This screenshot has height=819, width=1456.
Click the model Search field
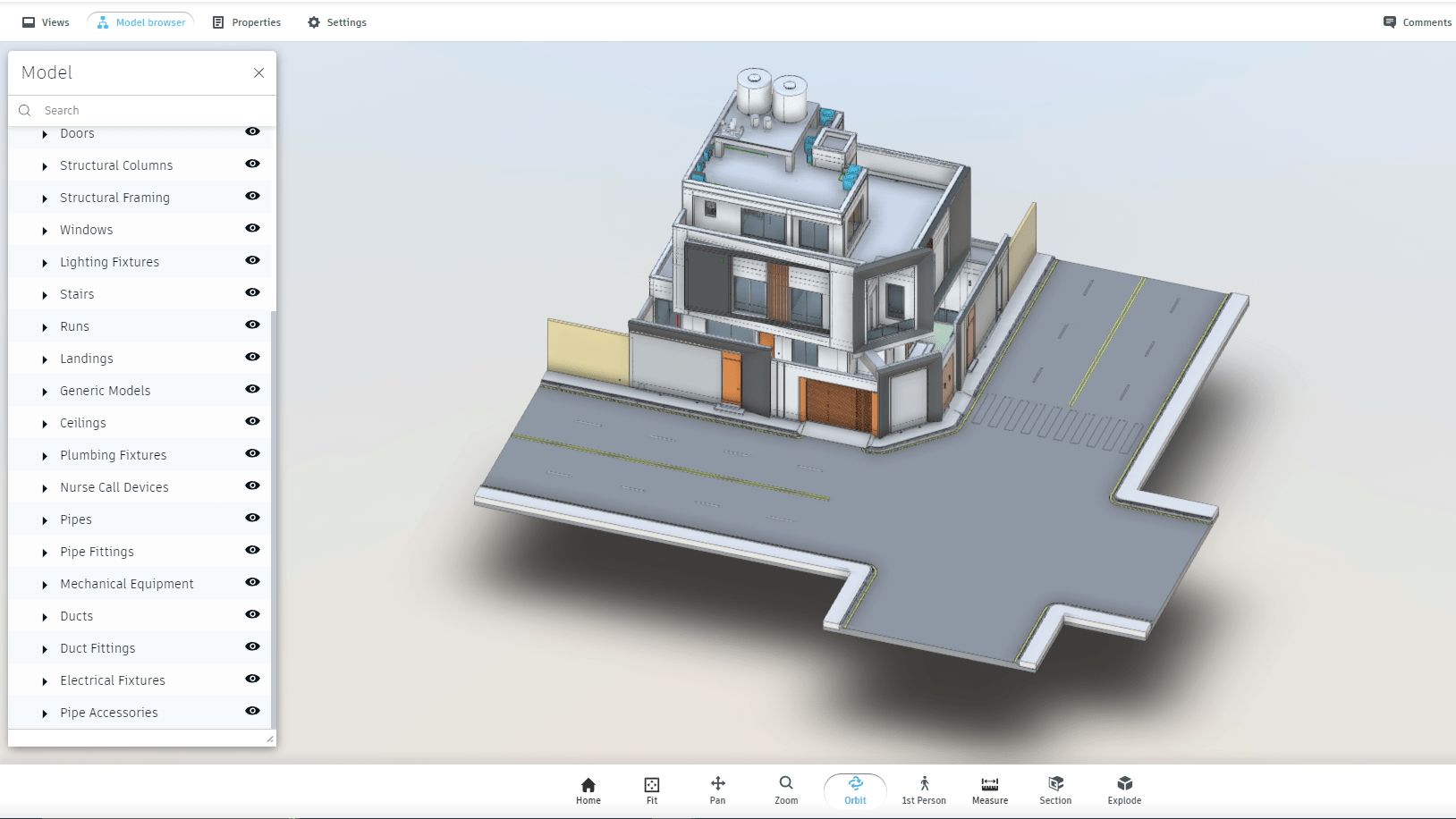pos(143,111)
